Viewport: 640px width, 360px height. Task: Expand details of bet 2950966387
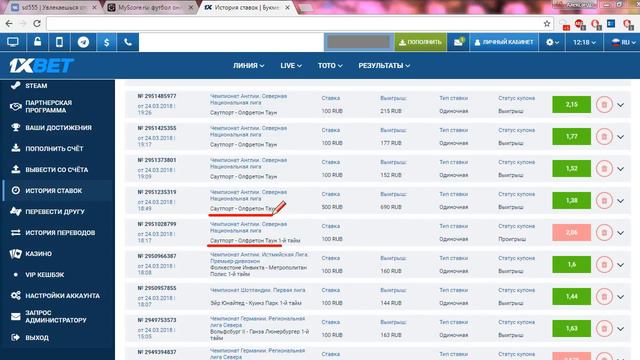click(620, 265)
